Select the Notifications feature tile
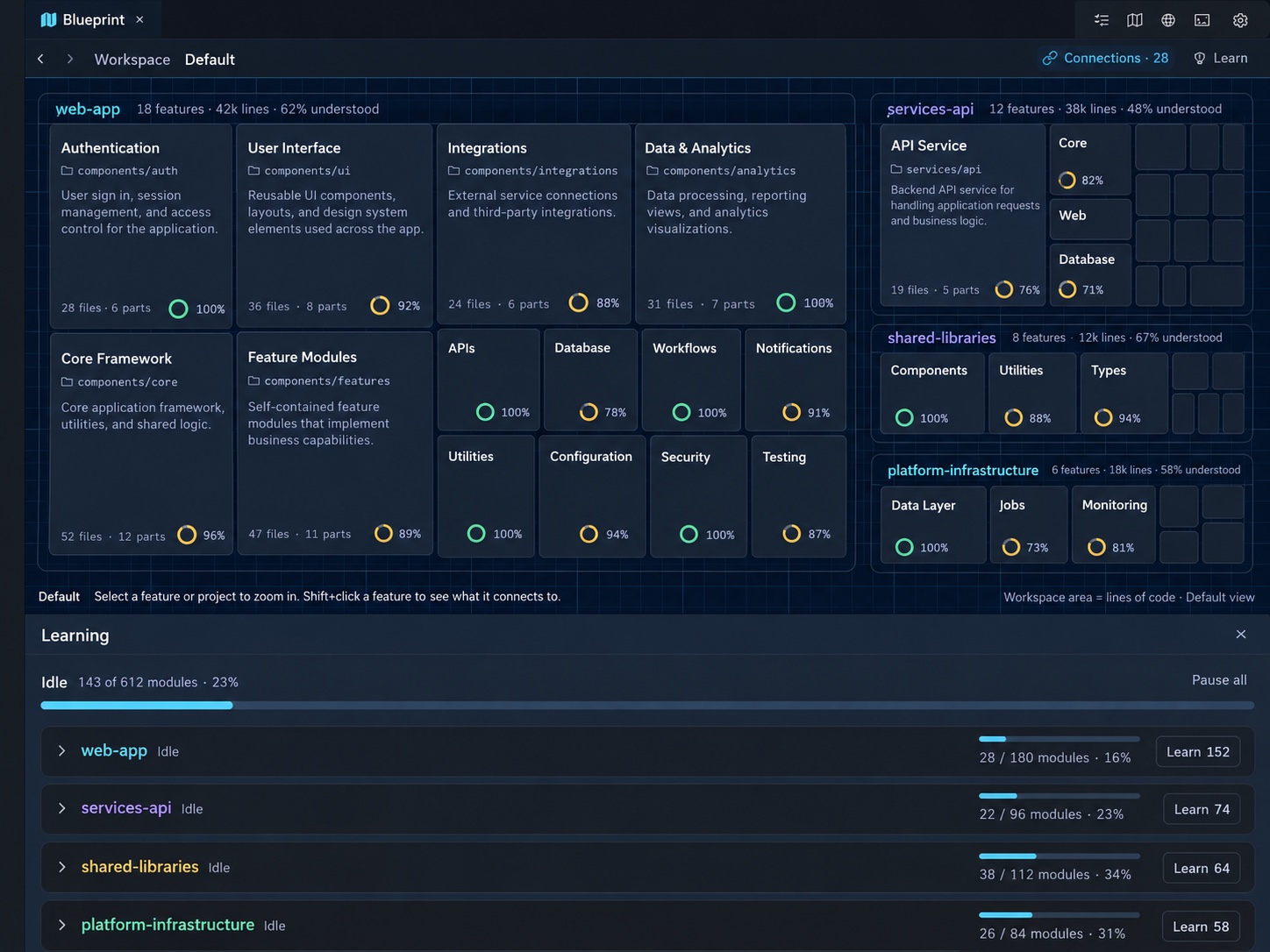Screen dimensions: 1270x952 tap(795, 380)
